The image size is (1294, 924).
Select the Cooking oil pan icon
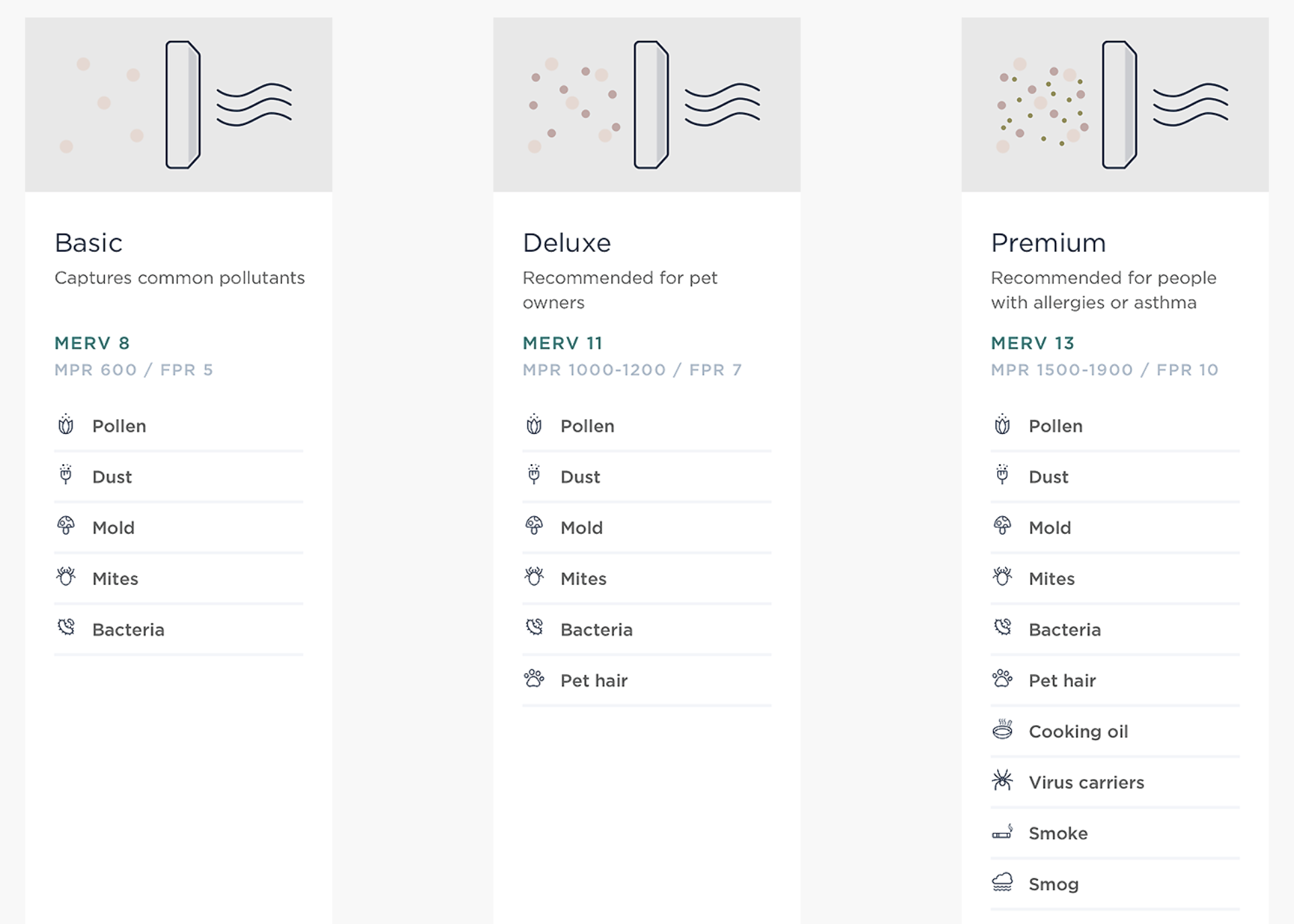coord(1003,731)
